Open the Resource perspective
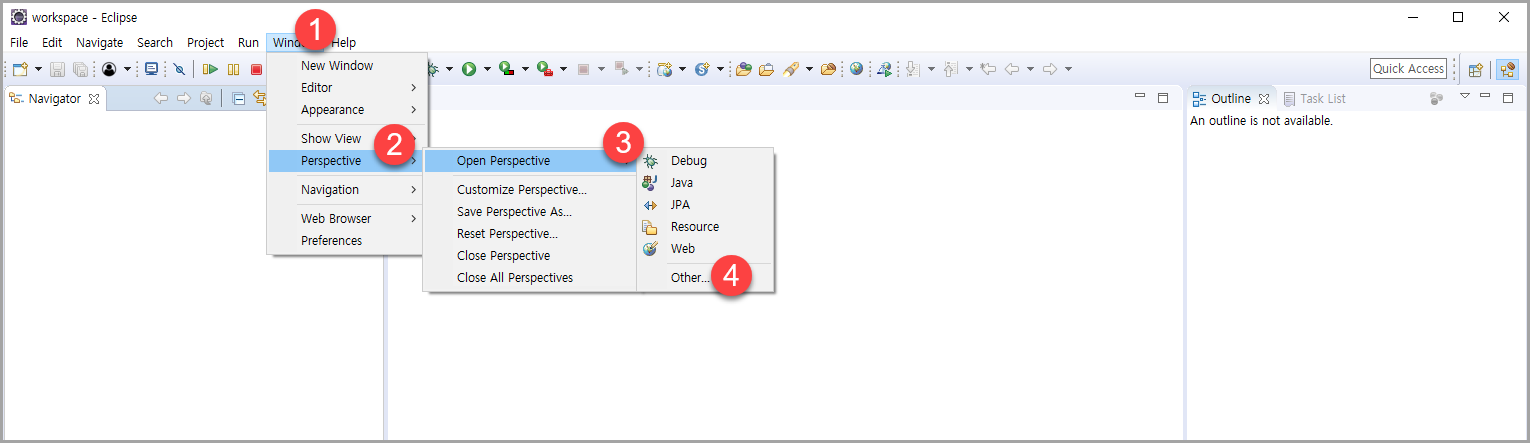This screenshot has height=443, width=1530. point(705,227)
